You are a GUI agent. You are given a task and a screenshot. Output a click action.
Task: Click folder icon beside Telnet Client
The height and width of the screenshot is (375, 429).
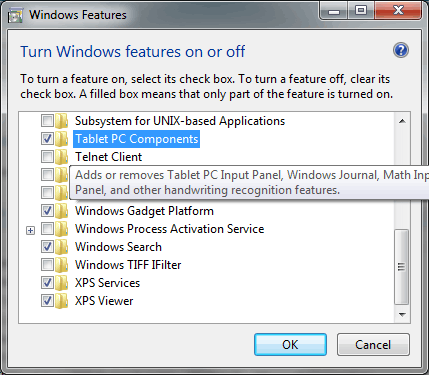click(x=62, y=157)
